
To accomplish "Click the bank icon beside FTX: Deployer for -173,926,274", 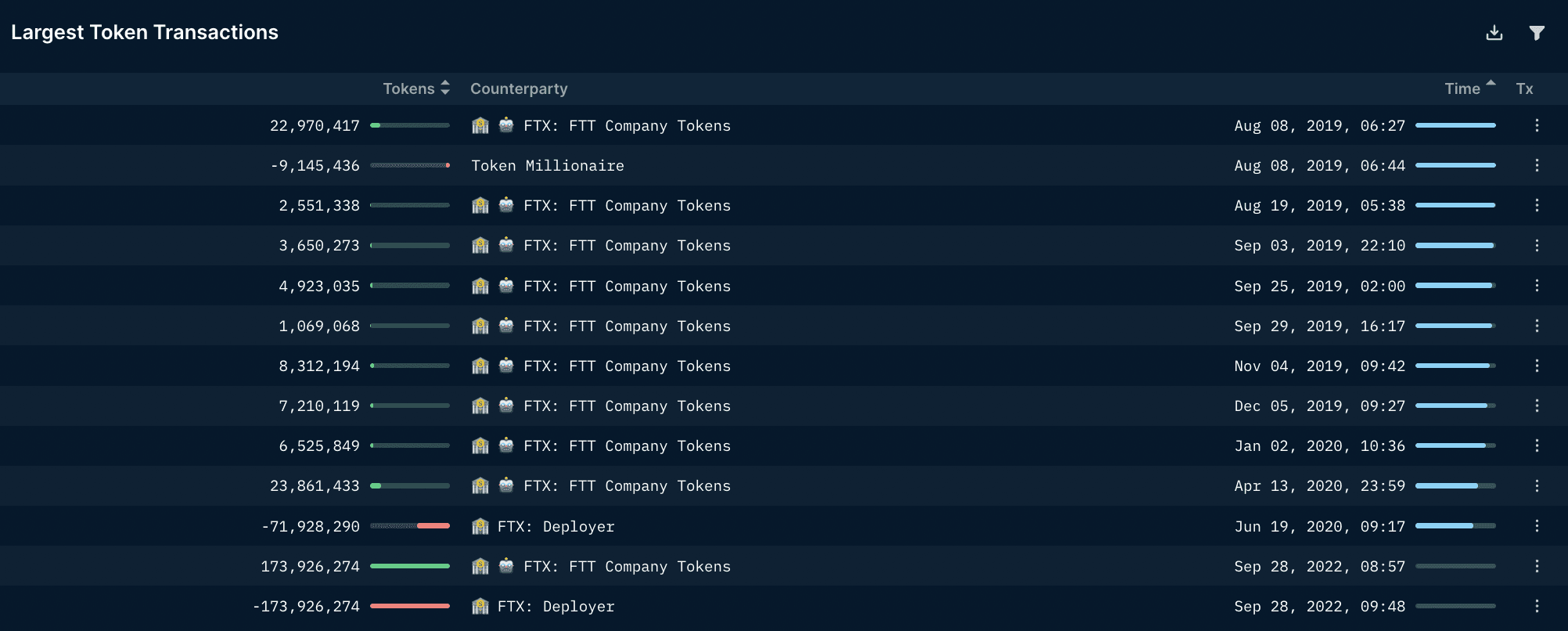I will (480, 606).
